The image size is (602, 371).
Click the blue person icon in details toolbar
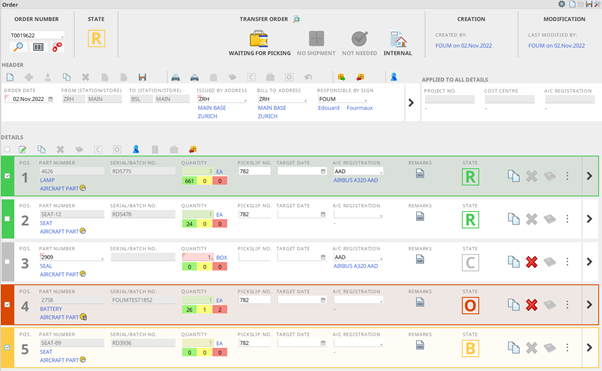(136, 149)
